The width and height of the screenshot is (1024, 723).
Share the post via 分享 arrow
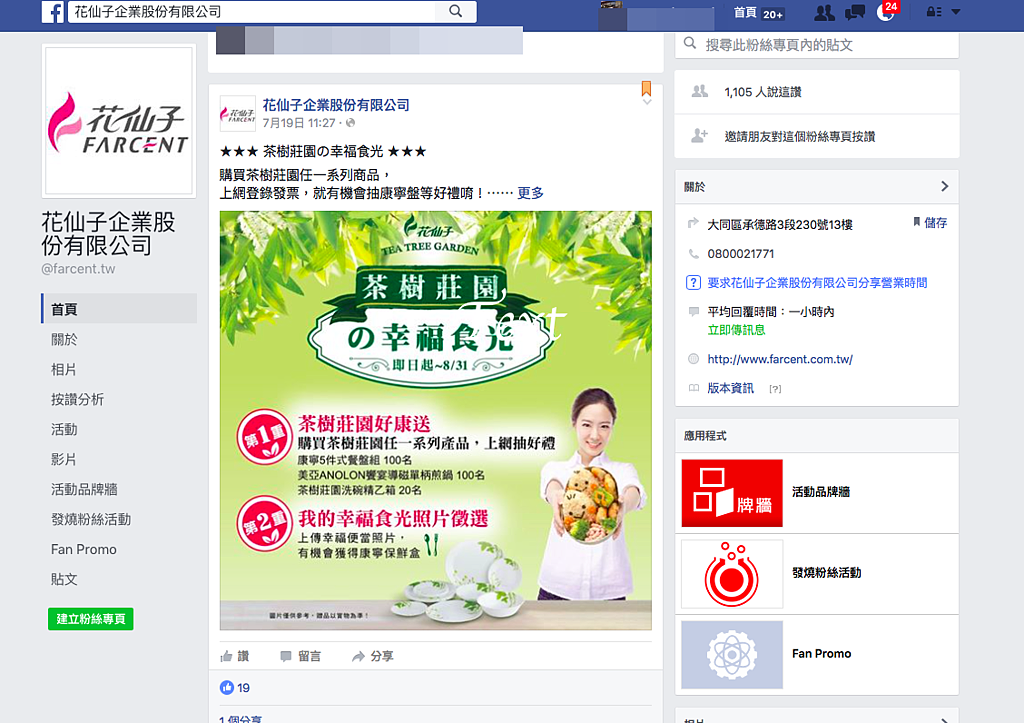(x=372, y=656)
